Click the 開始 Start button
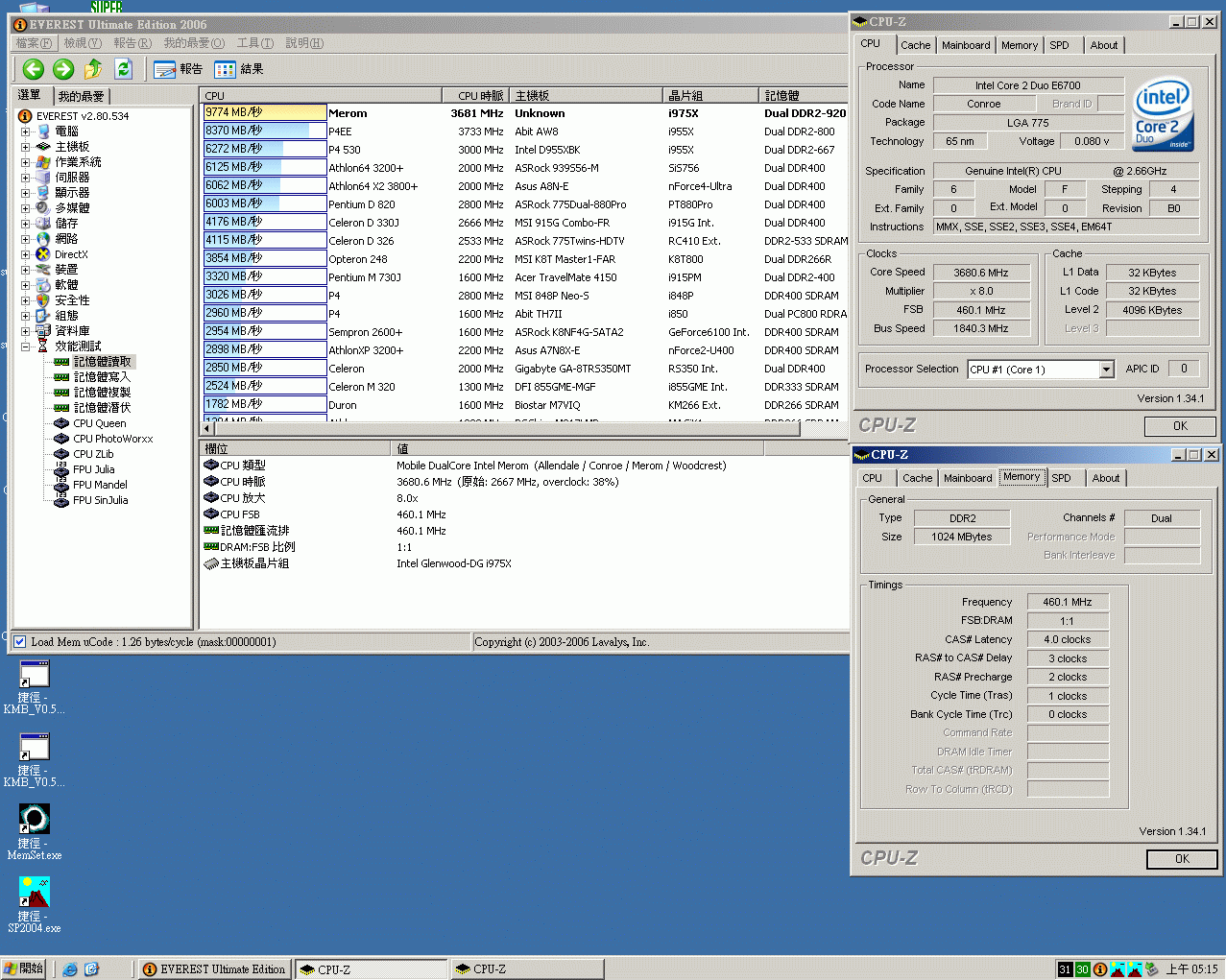This screenshot has width=1226, height=980. pyautogui.click(x=23, y=969)
